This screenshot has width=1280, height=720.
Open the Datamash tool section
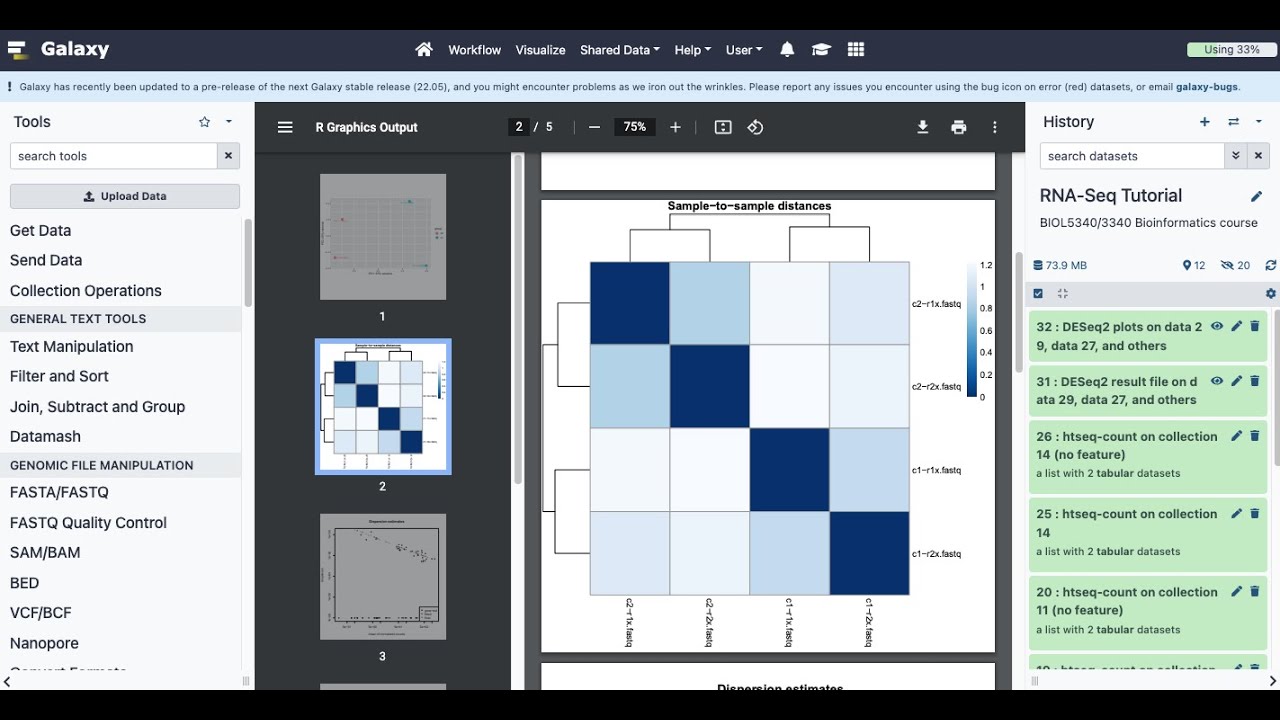[45, 436]
